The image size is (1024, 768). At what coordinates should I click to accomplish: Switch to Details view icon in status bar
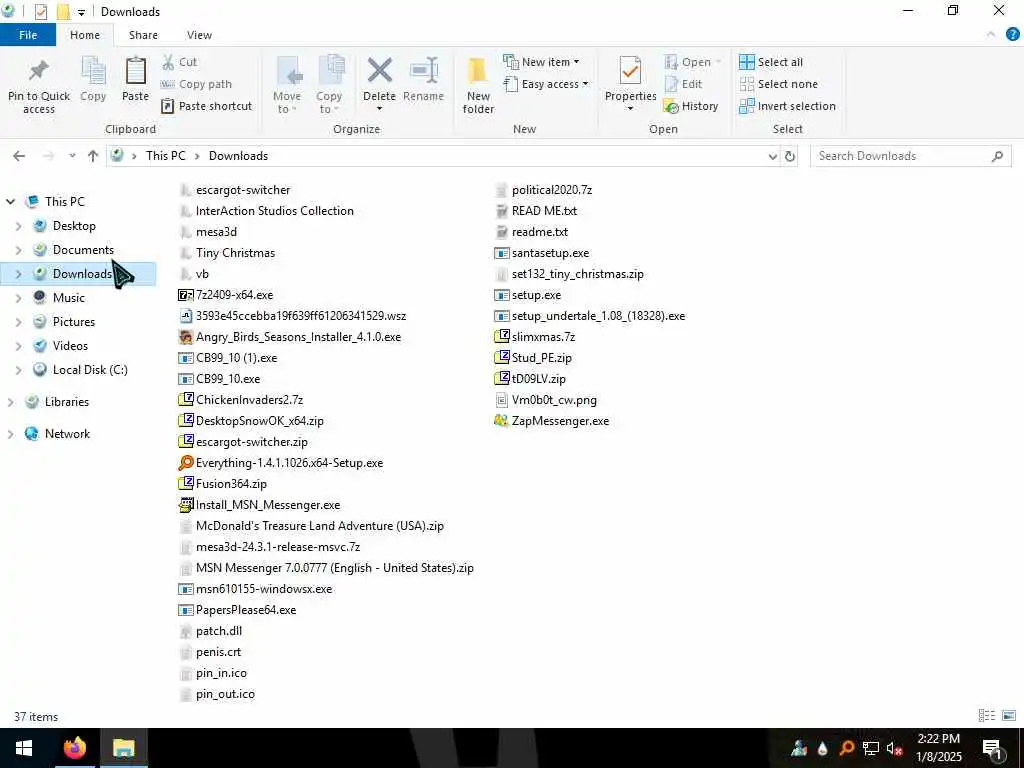click(x=987, y=716)
